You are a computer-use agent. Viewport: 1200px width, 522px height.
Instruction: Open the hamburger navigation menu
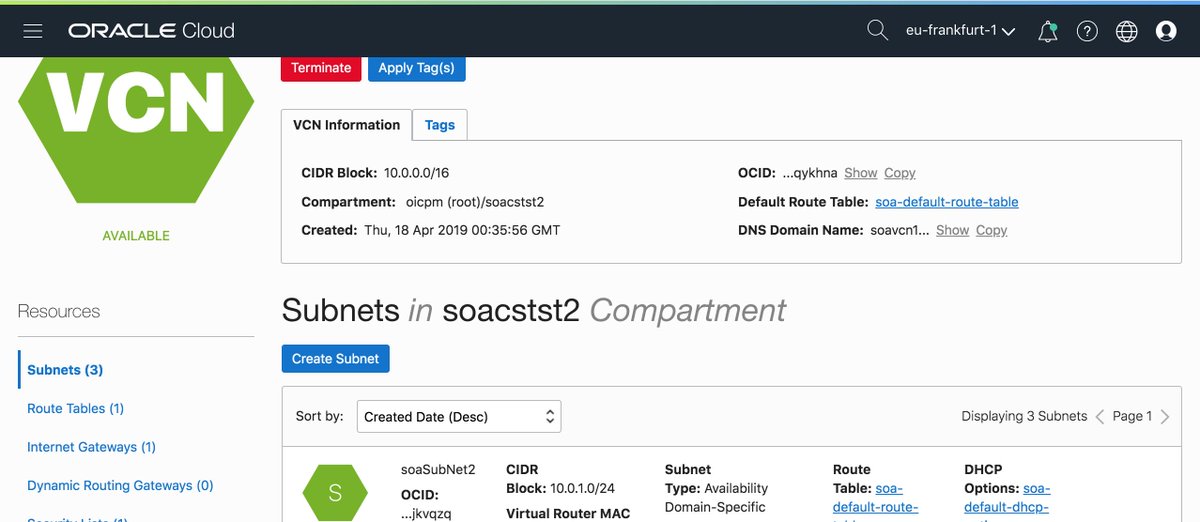33,31
